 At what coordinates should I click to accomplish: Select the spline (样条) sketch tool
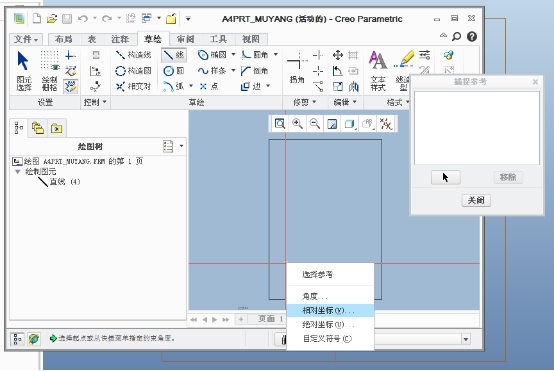(x=212, y=71)
